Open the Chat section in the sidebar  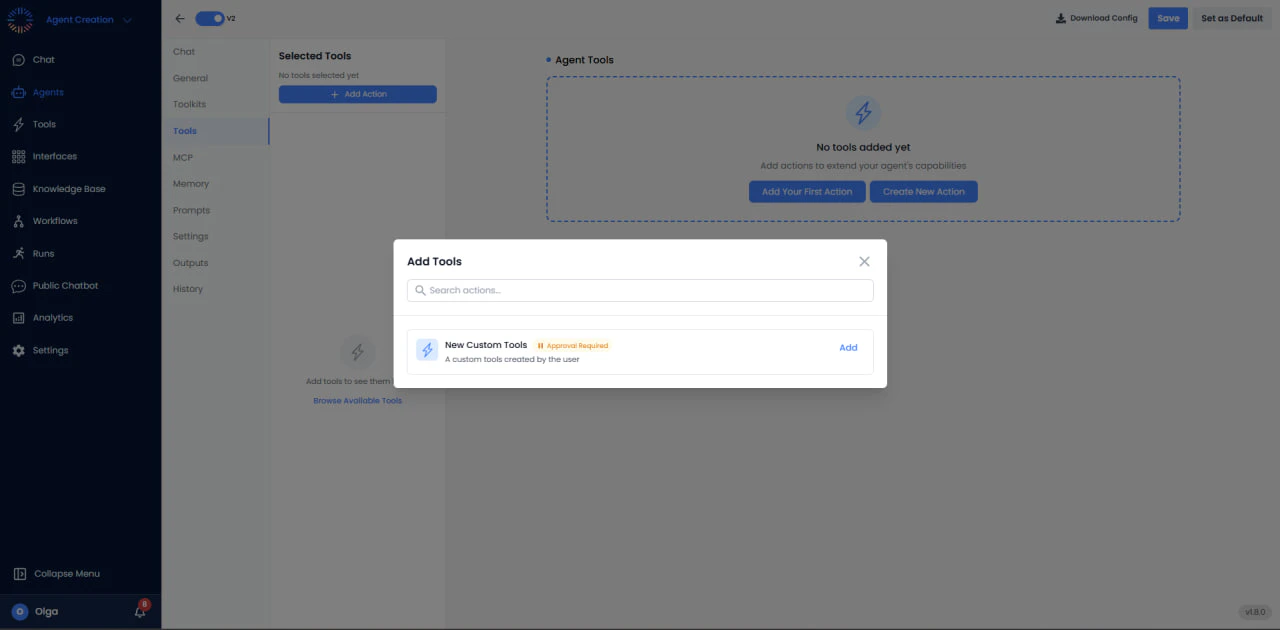pos(43,59)
